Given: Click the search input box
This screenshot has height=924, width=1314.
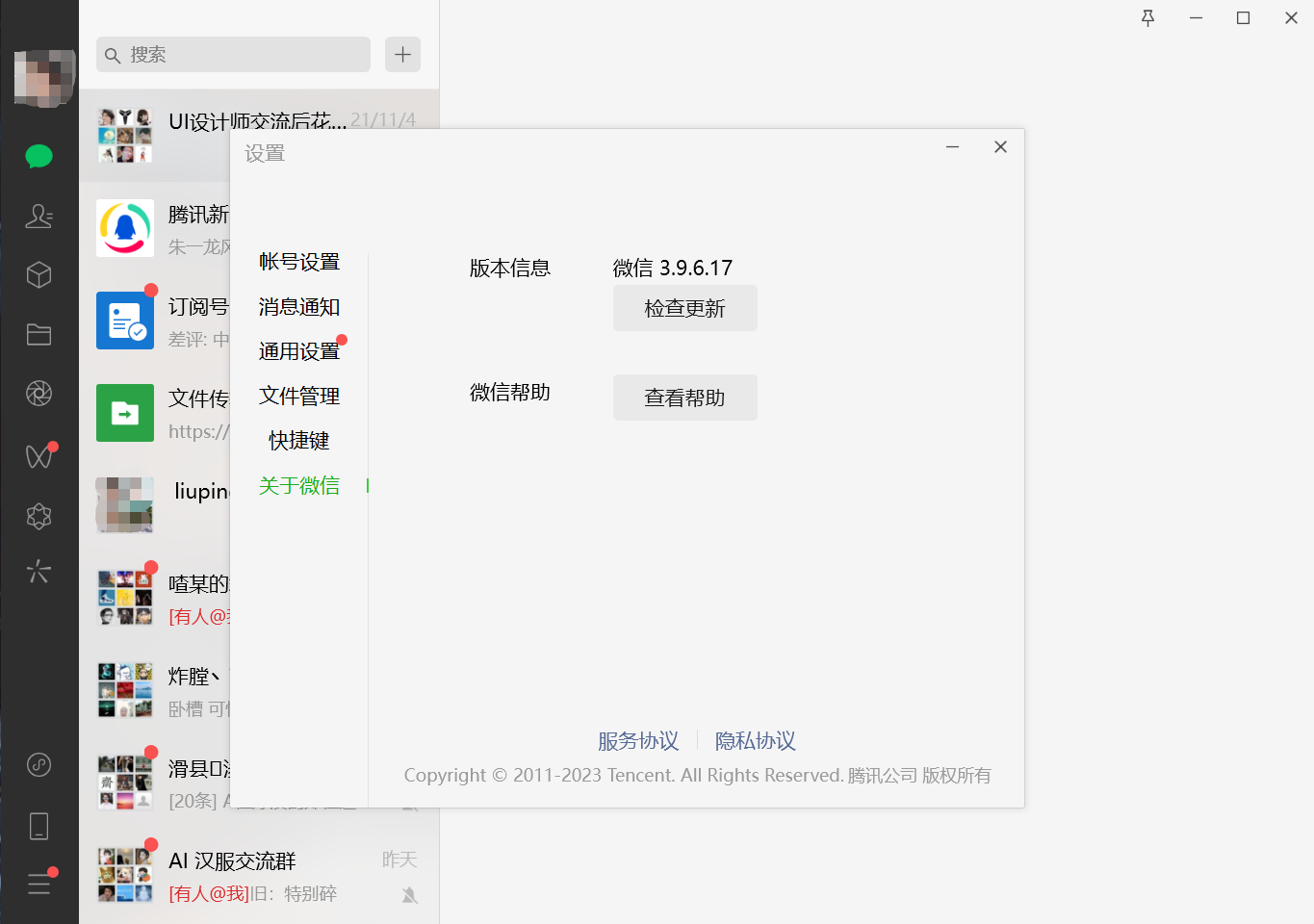Looking at the screenshot, I should point(232,55).
